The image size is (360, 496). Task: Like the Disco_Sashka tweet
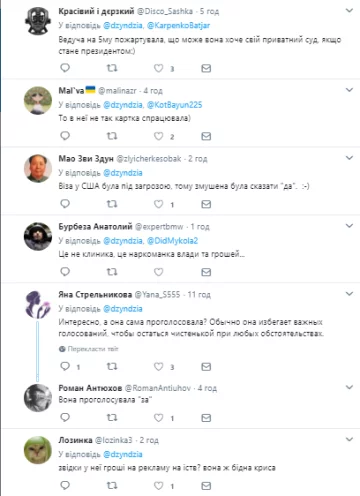(158, 68)
